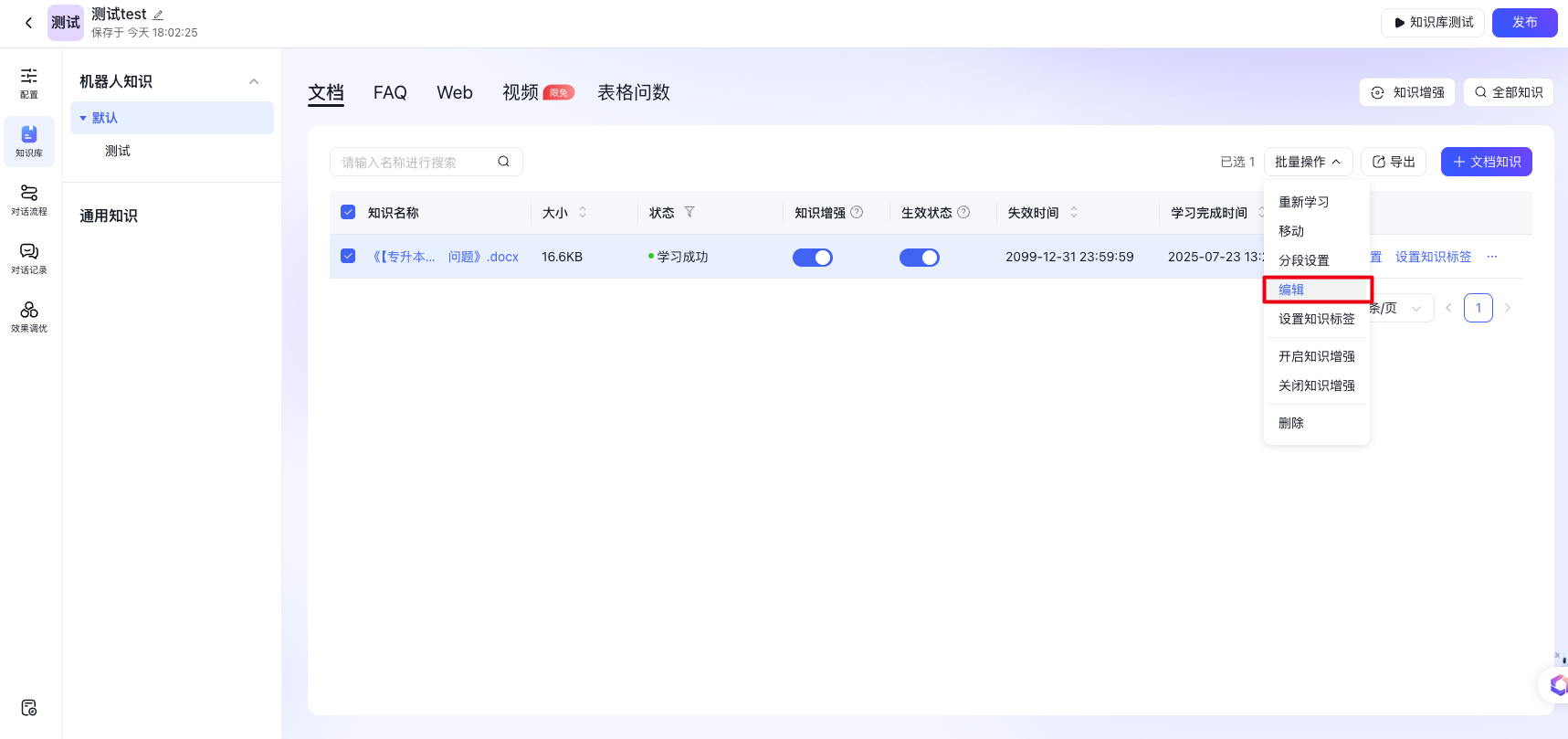Open the 配置 settings sidebar icon

[x=29, y=82]
